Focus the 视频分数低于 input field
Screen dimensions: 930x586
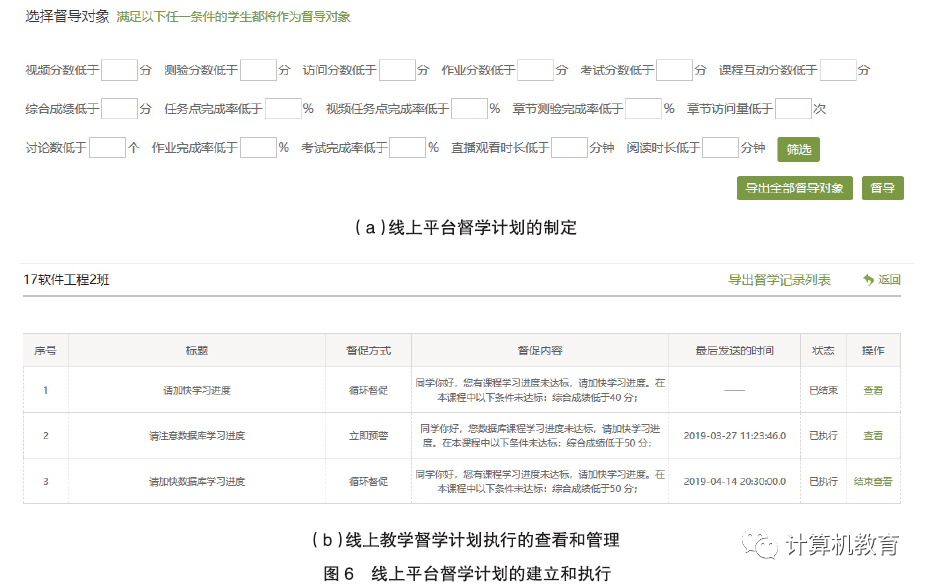[119, 70]
